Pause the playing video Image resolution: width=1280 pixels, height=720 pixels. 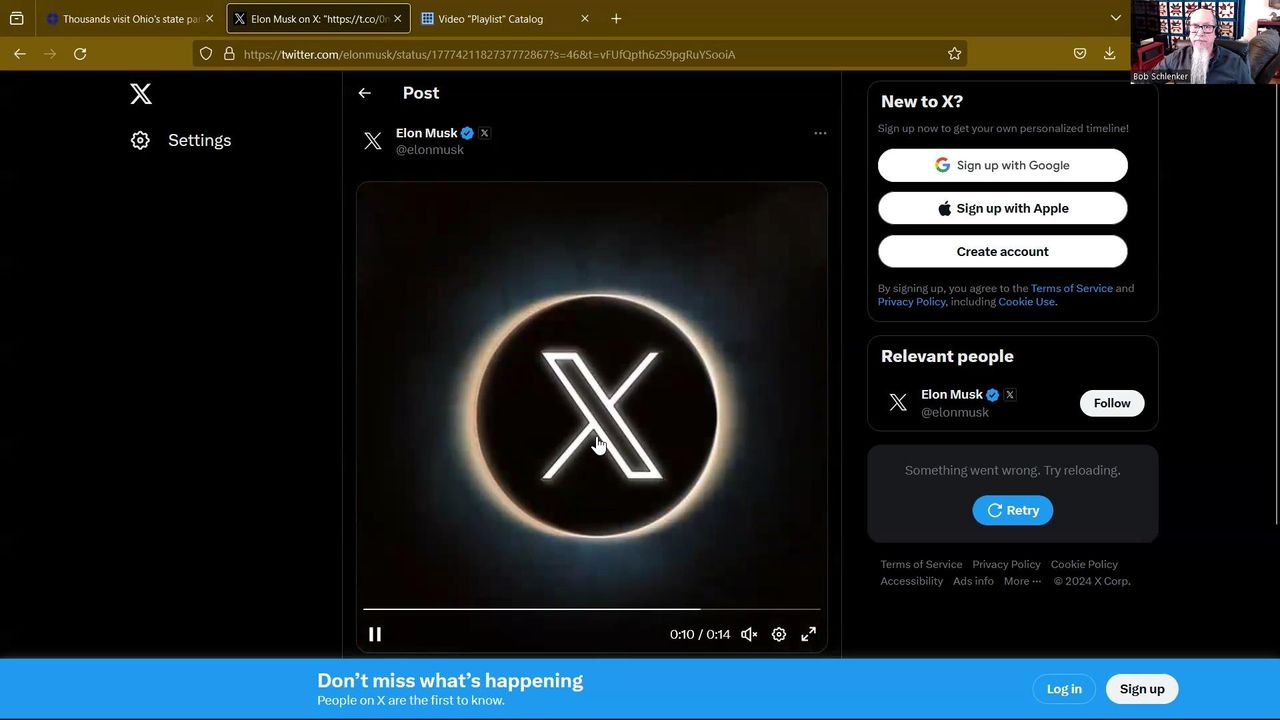pos(375,634)
